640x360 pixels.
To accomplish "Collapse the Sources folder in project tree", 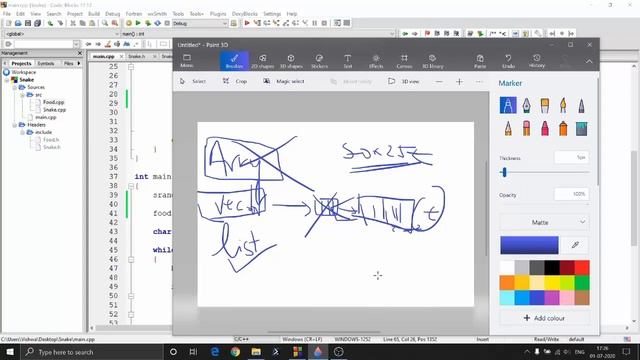I will pyautogui.click(x=15, y=87).
